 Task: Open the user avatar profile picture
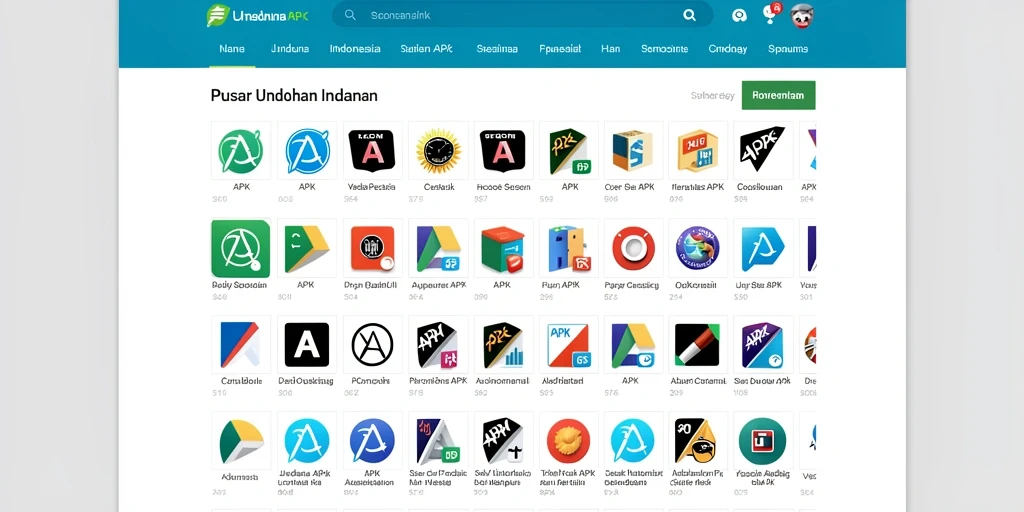tap(802, 16)
